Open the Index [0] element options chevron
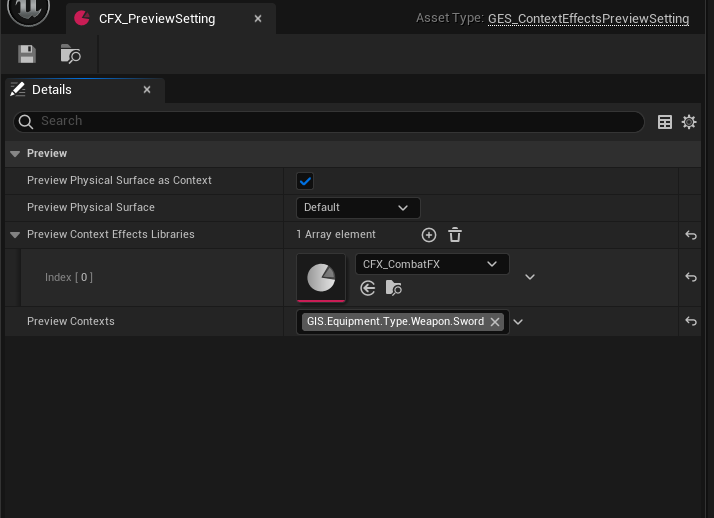The height and width of the screenshot is (518, 714). click(x=530, y=277)
